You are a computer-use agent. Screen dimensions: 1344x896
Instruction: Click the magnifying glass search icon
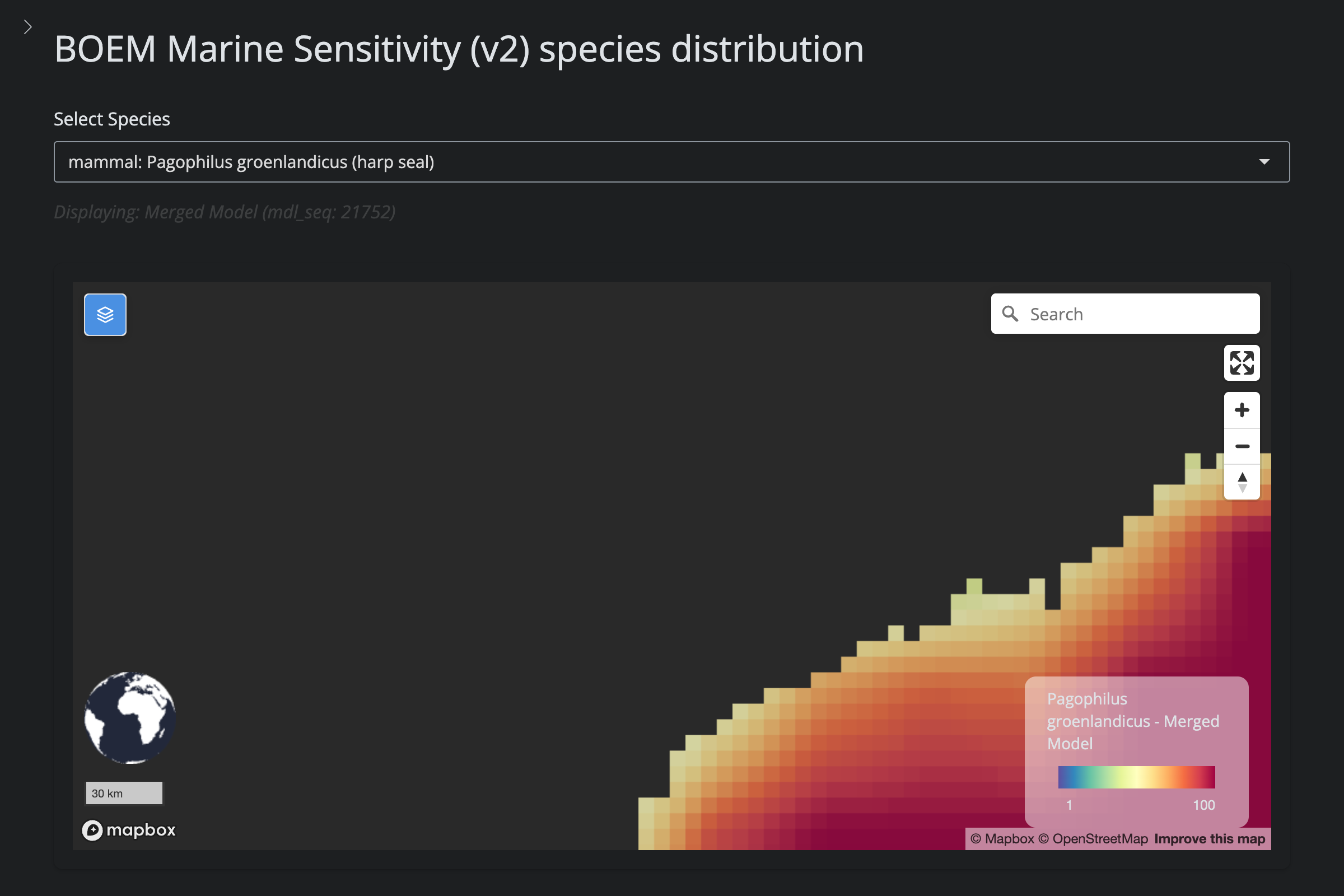click(1010, 314)
